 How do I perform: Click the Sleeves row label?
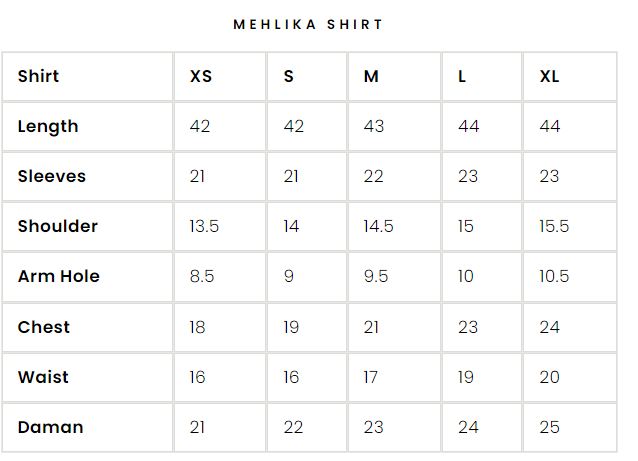52,176
